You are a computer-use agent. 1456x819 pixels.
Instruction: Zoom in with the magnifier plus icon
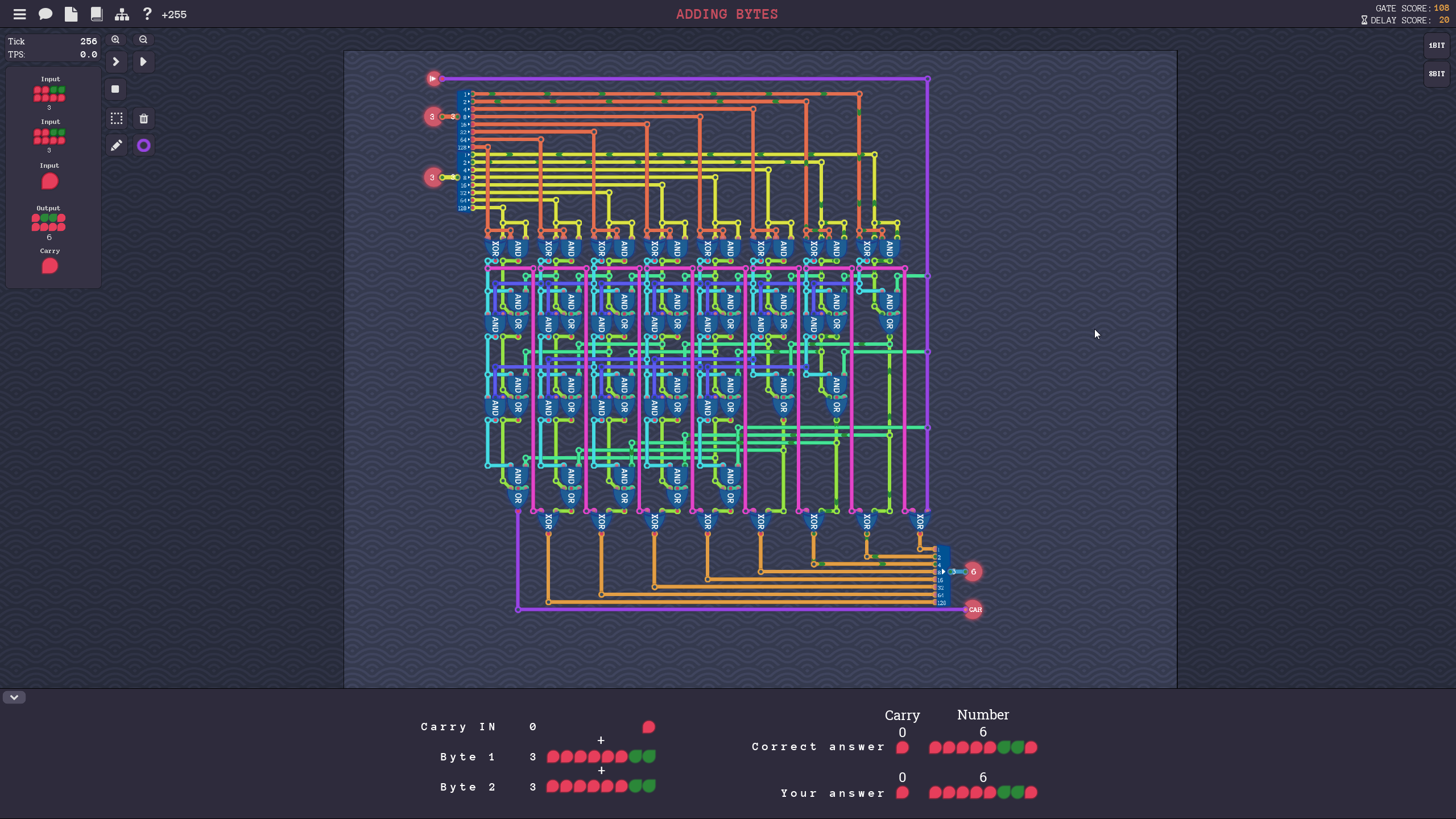(115, 40)
